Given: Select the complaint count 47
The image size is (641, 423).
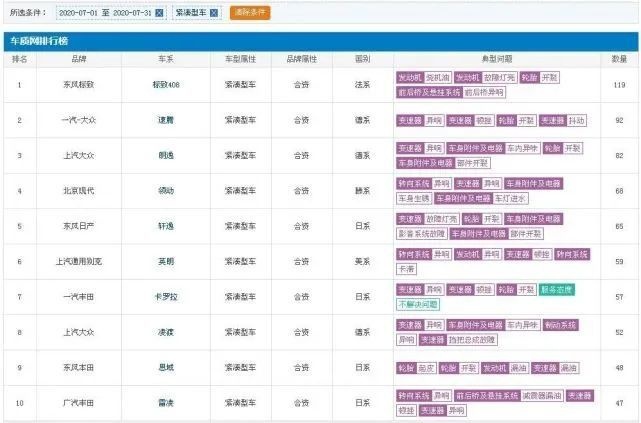Looking at the screenshot, I should (x=619, y=403).
